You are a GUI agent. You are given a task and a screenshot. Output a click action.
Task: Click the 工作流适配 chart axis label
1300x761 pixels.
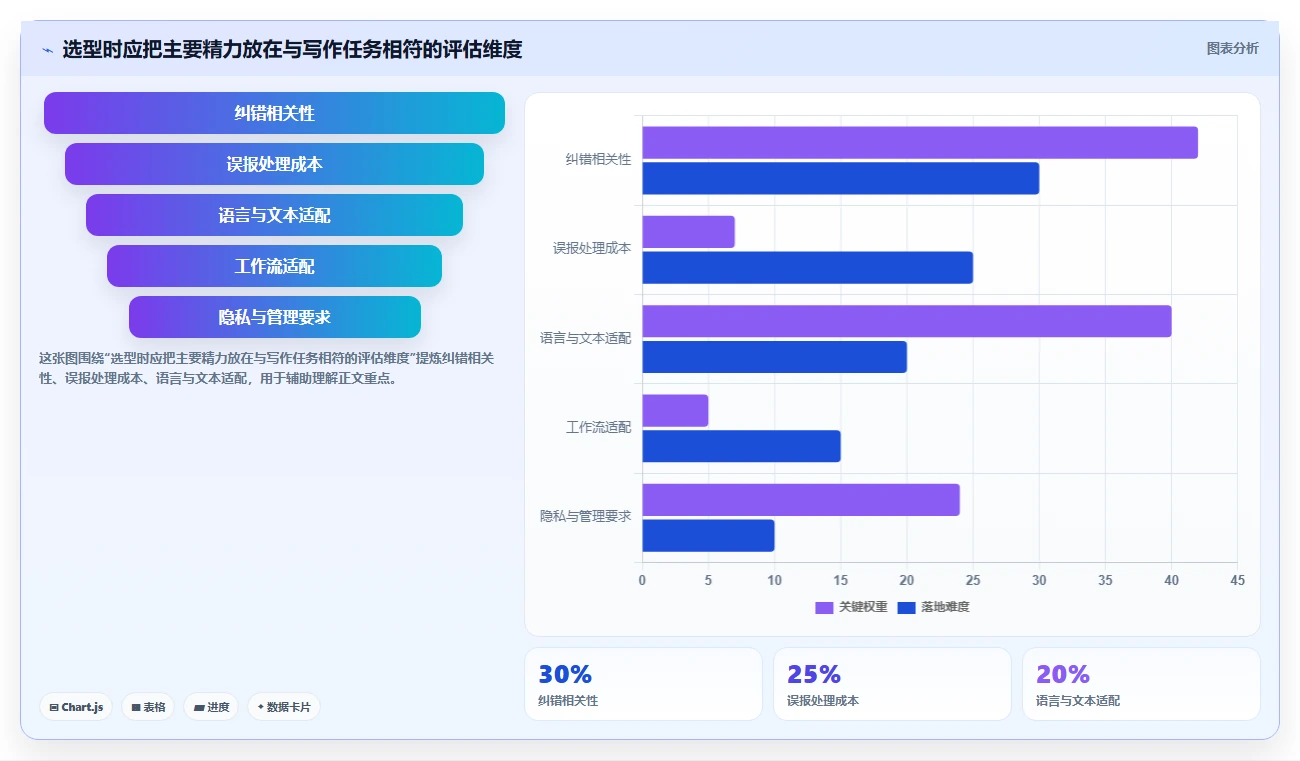coord(598,427)
